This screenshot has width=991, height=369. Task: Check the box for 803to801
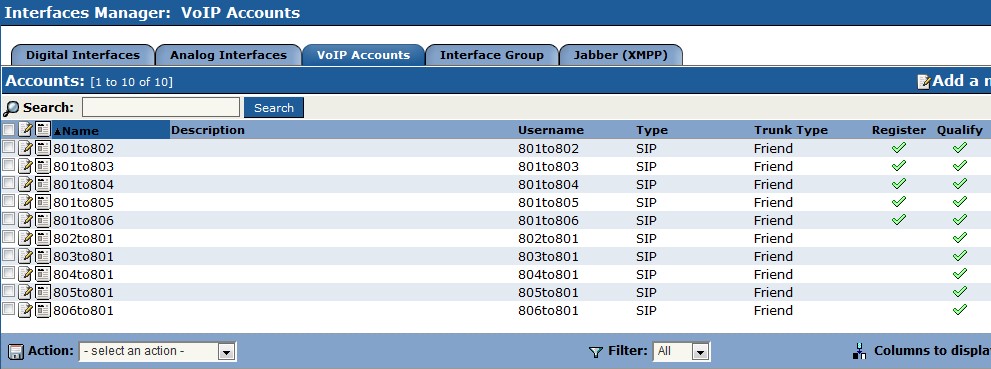(9, 255)
